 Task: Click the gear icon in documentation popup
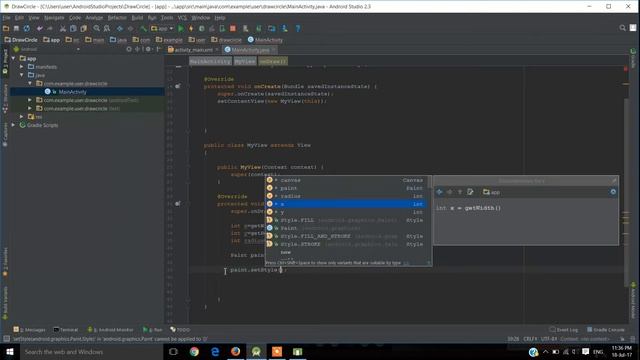point(613,192)
